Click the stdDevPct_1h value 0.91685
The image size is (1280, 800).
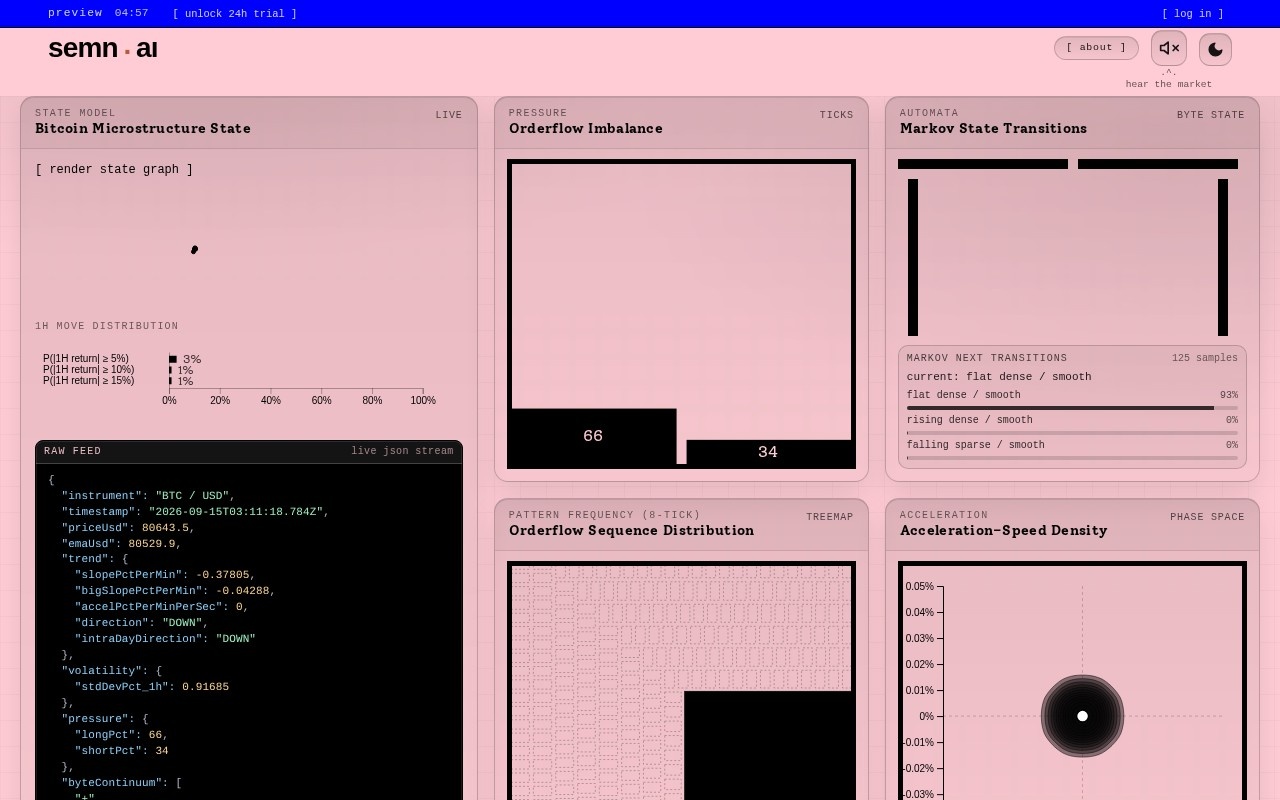pyautogui.click(x=205, y=687)
